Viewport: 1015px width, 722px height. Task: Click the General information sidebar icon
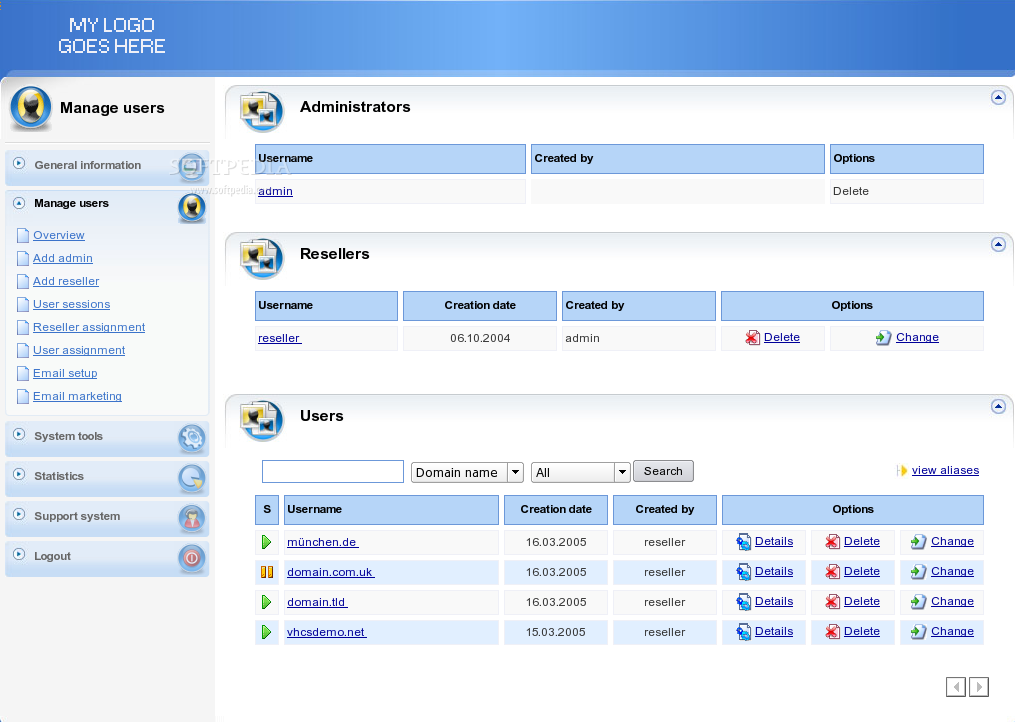pos(191,166)
